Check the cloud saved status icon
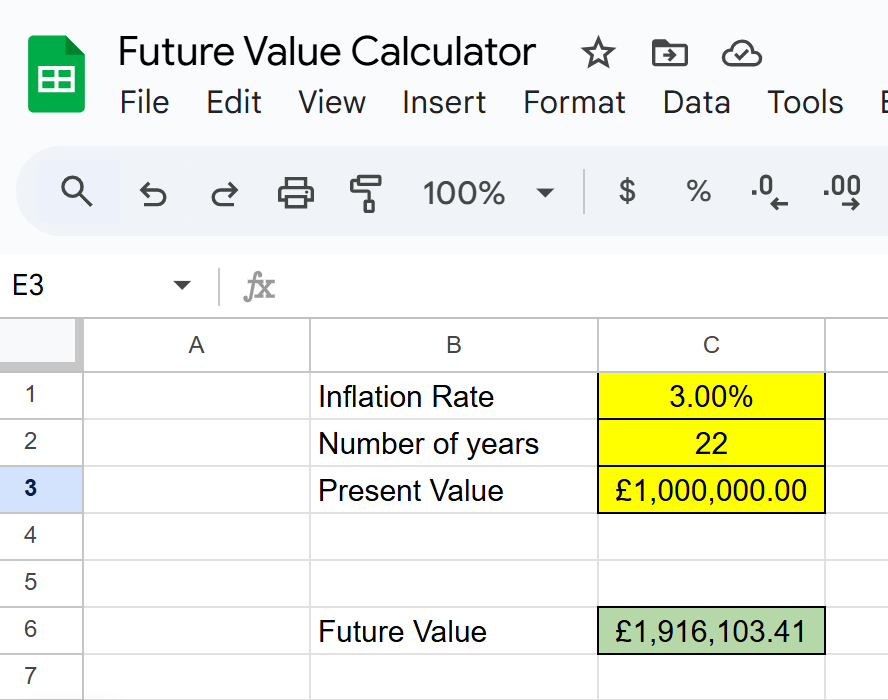The width and height of the screenshot is (888, 700). coord(740,53)
